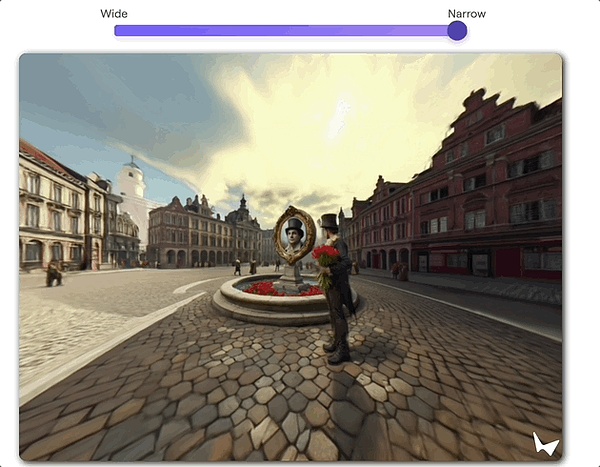Click the pedestrian walking on the left sidewalk

(x=53, y=273)
